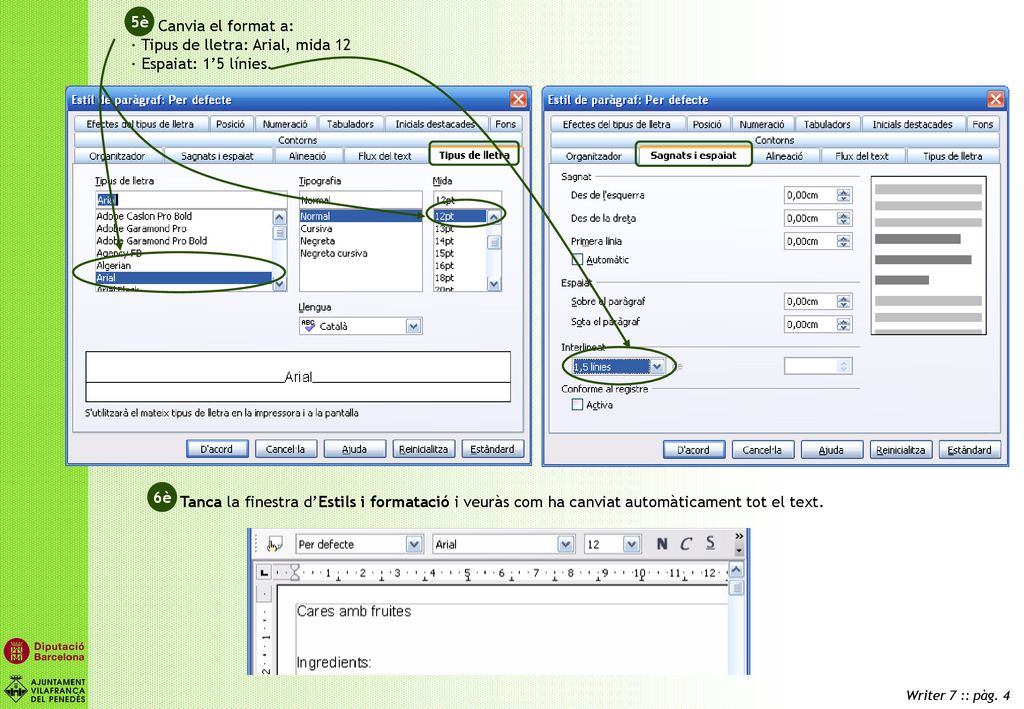This screenshot has width=1024, height=709.
Task: Open the 1,5 línies line spacing dropdown
Action: pos(657,367)
